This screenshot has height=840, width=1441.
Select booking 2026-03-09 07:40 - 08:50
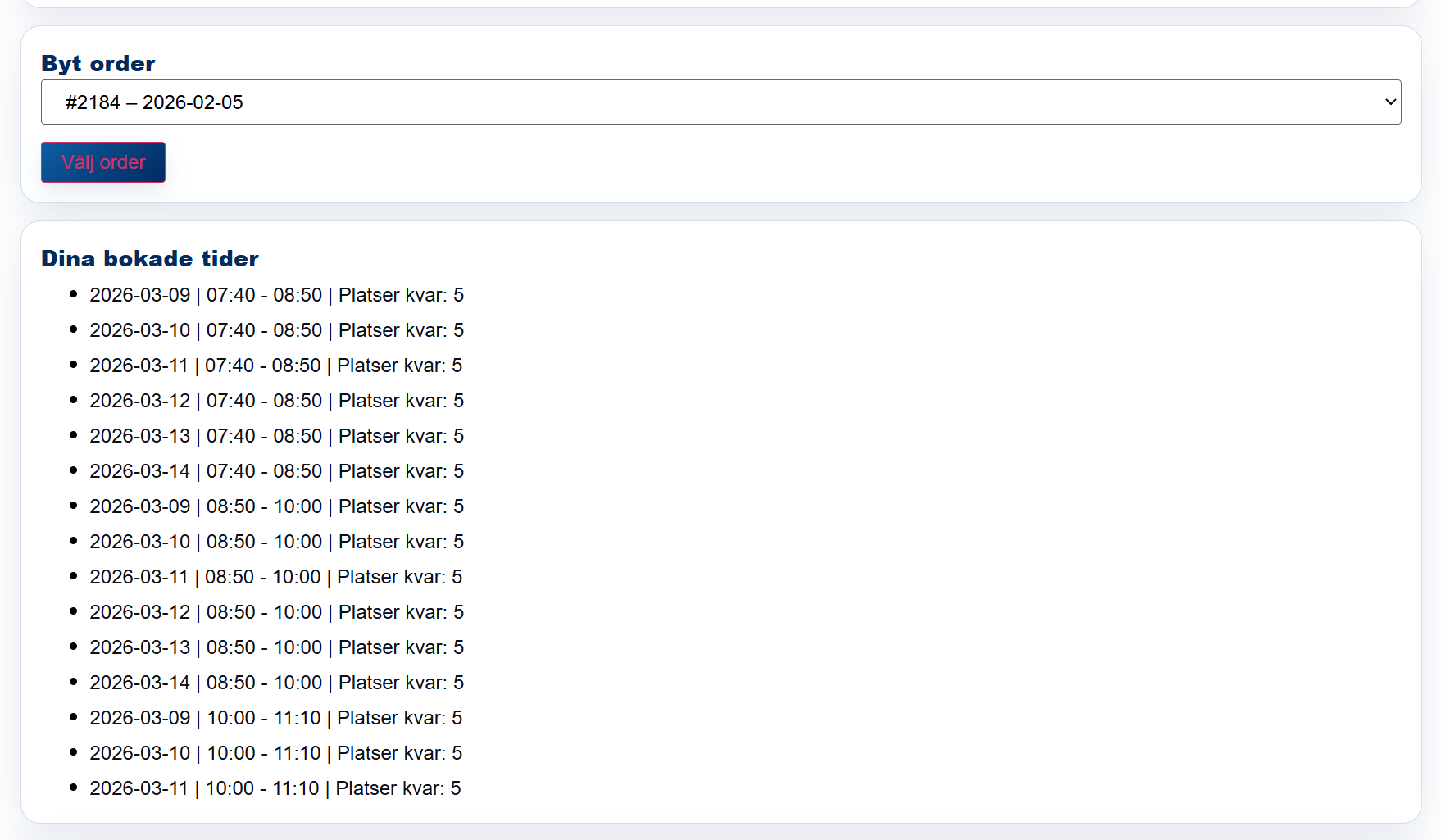276,295
